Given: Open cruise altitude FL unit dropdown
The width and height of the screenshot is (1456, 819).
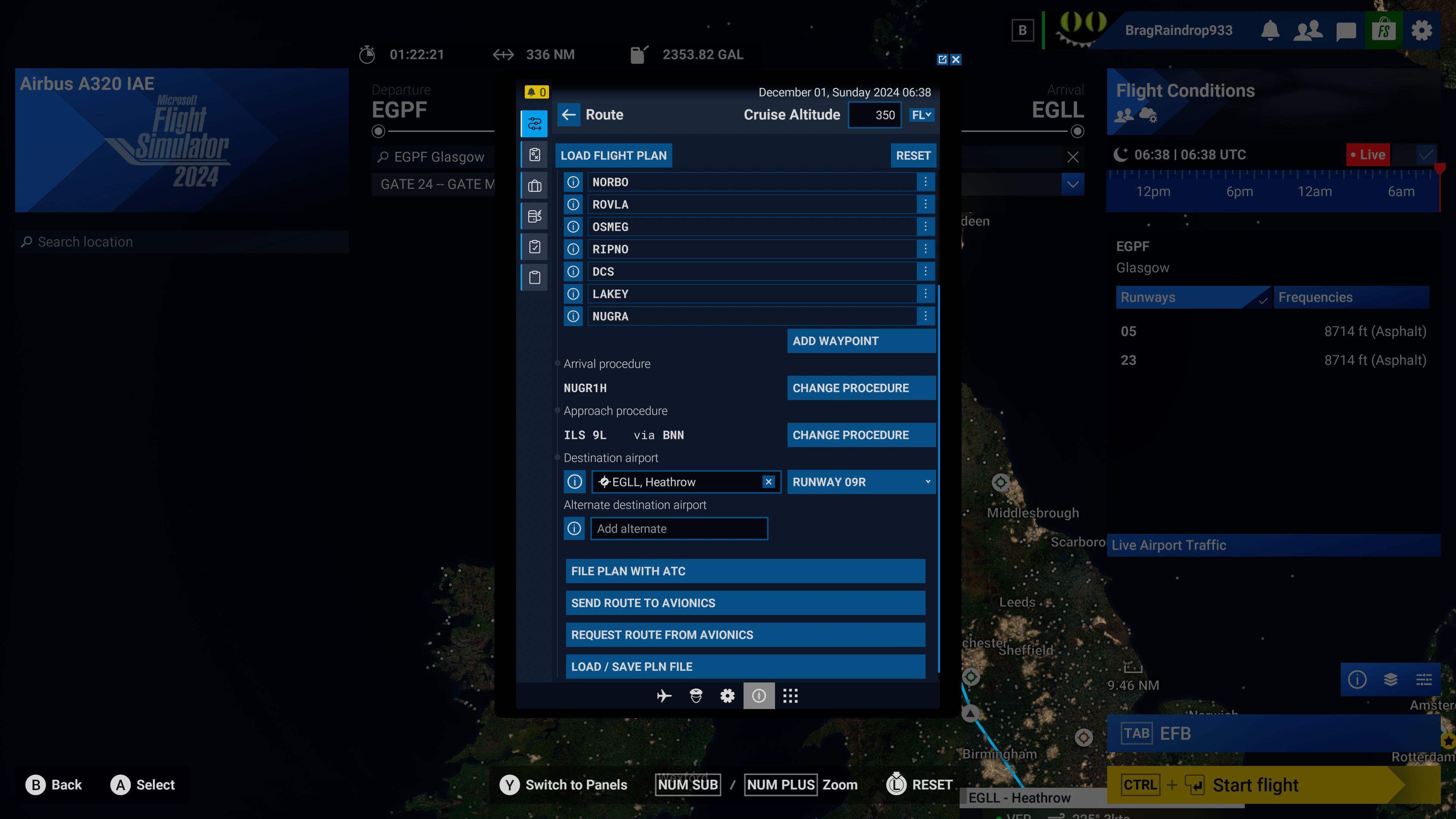Looking at the screenshot, I should (x=921, y=115).
